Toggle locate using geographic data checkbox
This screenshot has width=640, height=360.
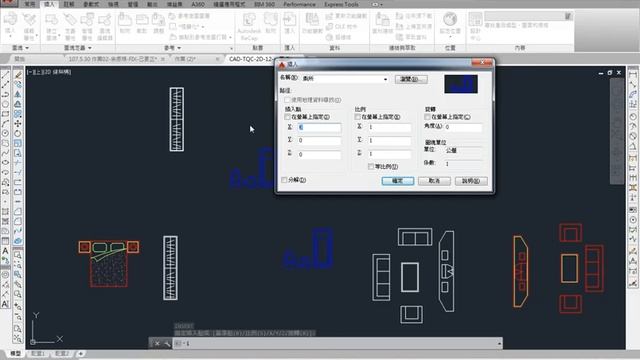[287, 100]
